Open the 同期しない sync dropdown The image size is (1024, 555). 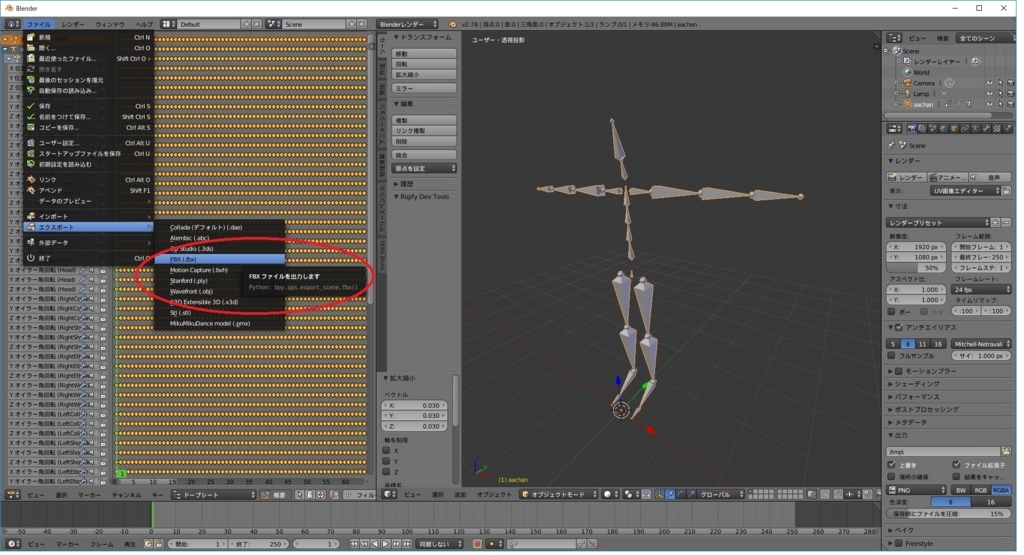click(441, 544)
